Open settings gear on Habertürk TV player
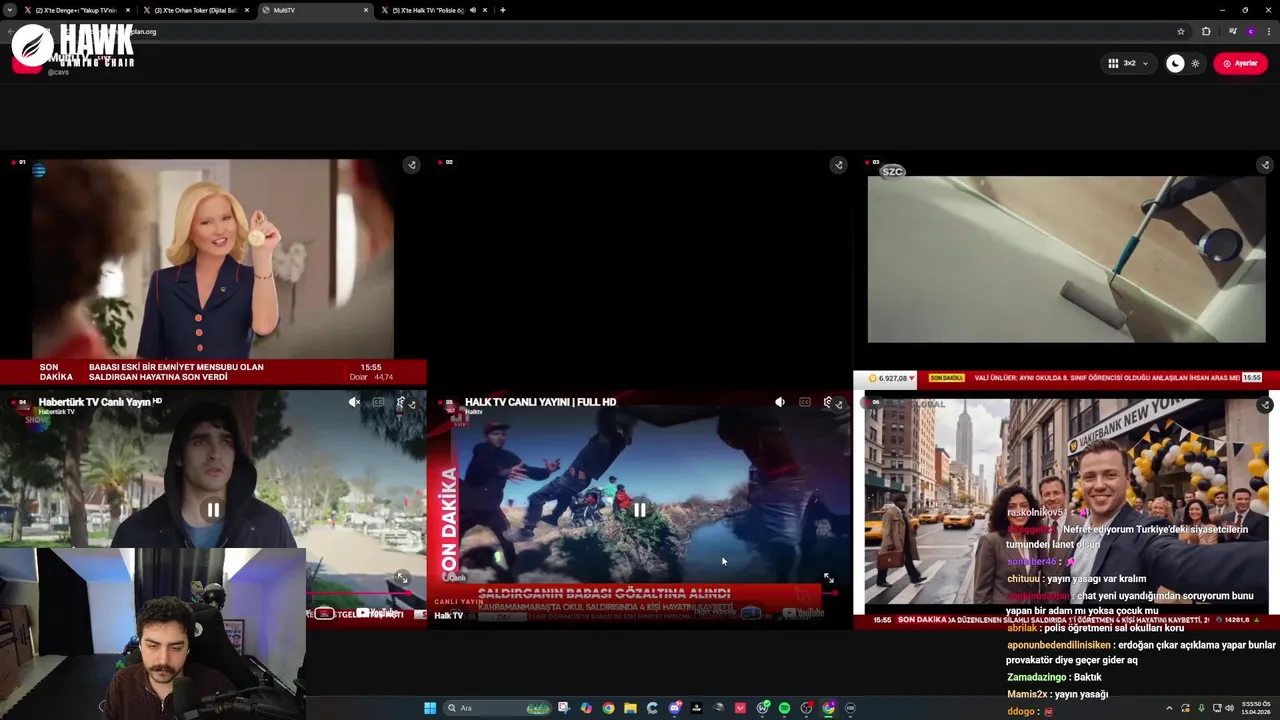Screen dimensions: 1280x720 400,402
